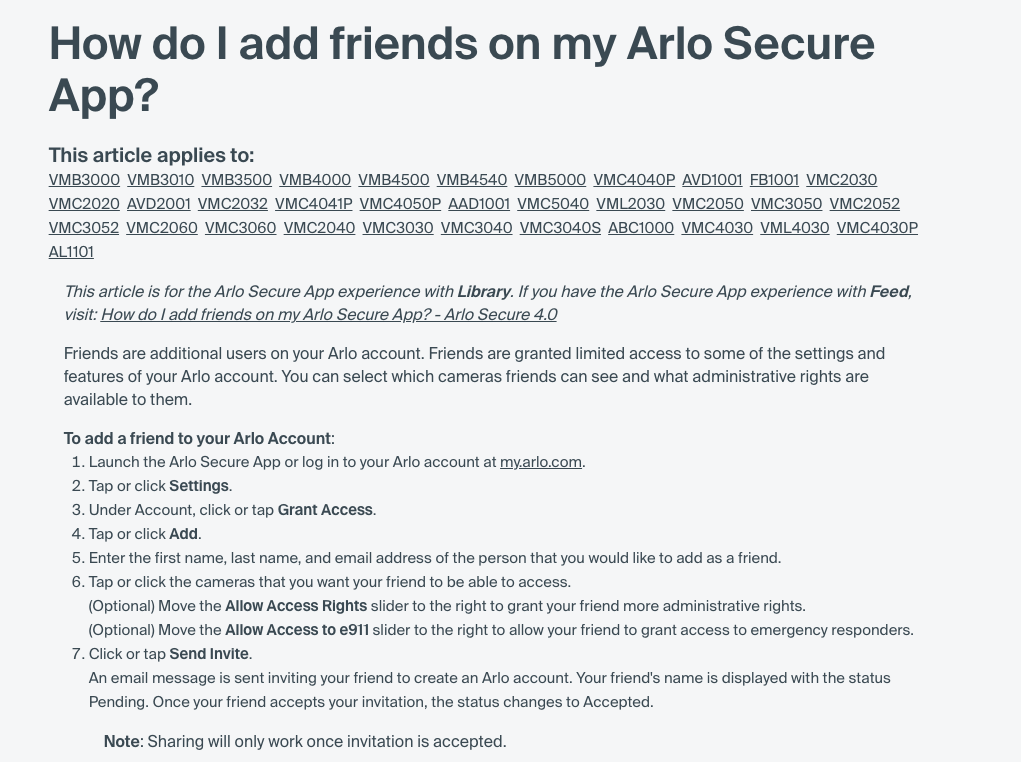Viewport: 1021px width, 762px height.
Task: Open the VMC3040S product link
Action: tap(560, 228)
